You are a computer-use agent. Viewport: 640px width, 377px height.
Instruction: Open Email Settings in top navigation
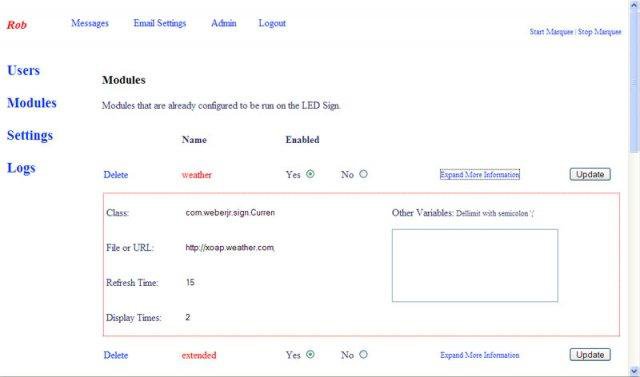click(160, 23)
